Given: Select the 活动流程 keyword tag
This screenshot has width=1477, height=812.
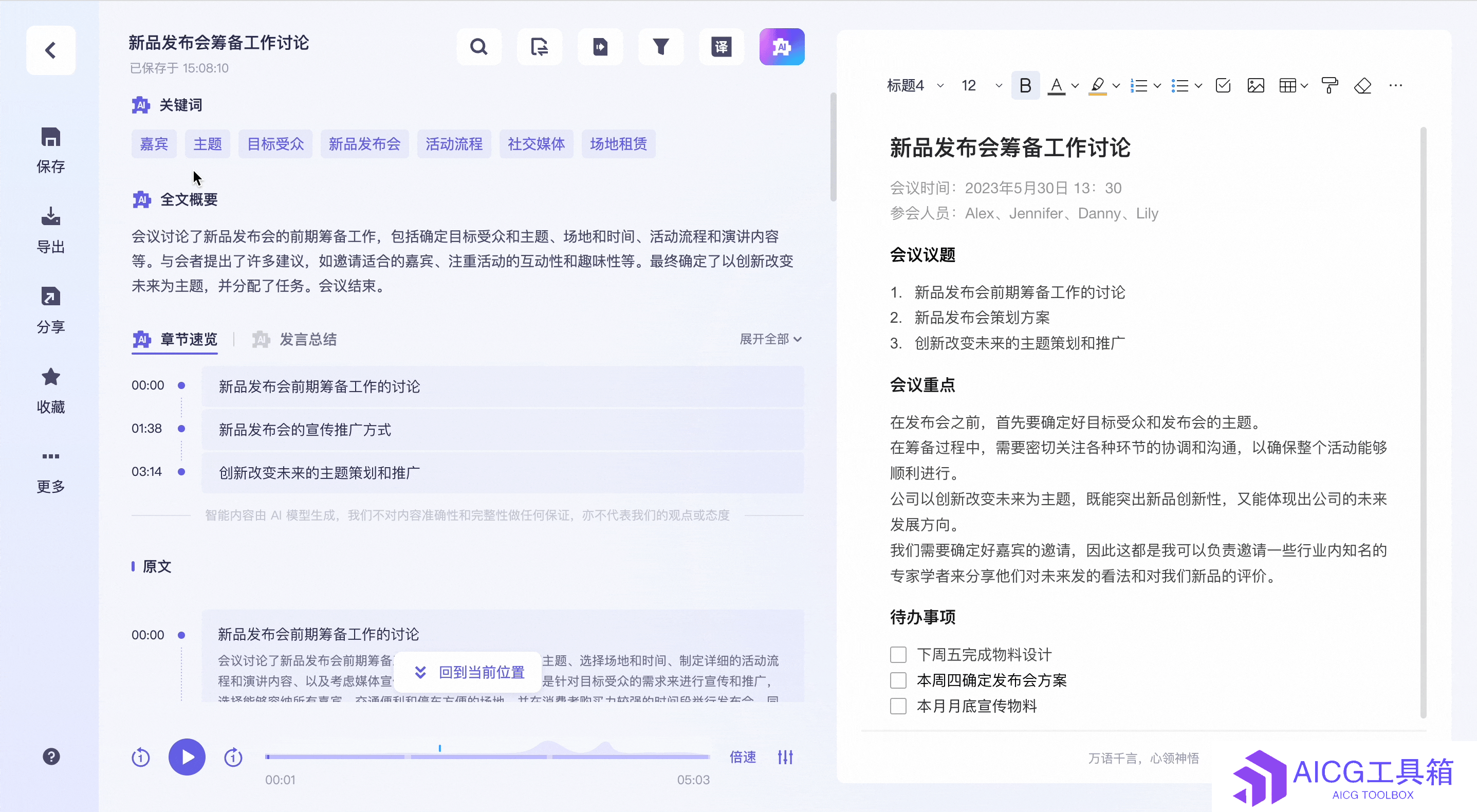Looking at the screenshot, I should (454, 143).
